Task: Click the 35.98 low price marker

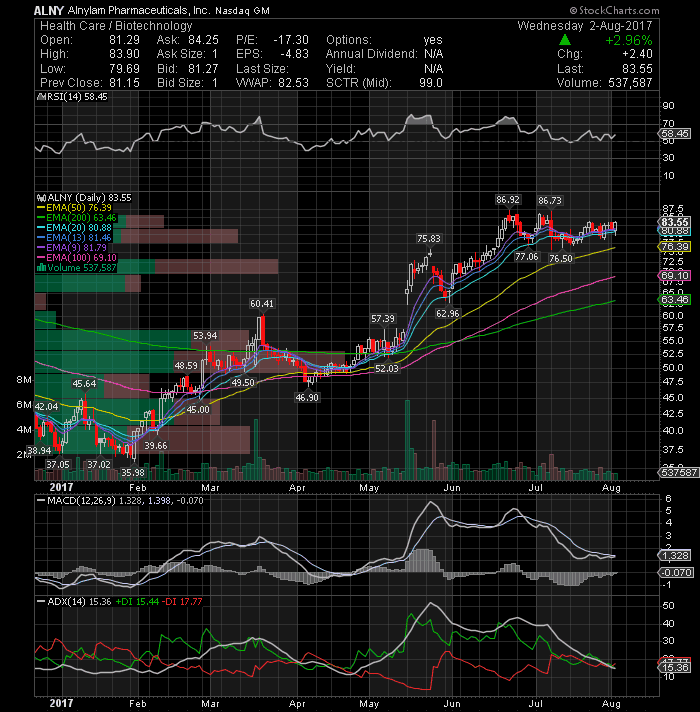Action: [x=133, y=473]
